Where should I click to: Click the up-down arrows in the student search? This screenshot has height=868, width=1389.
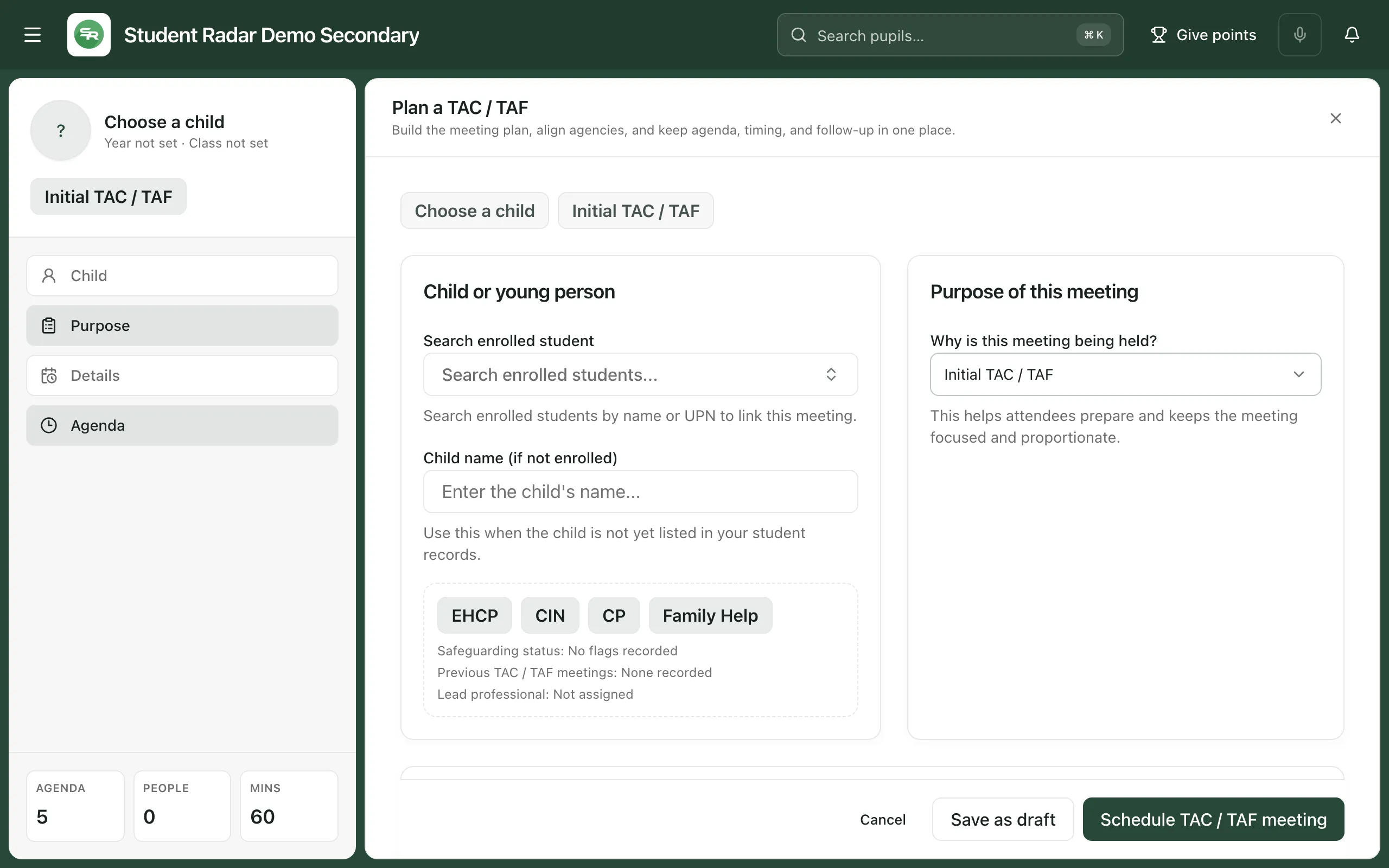point(831,374)
